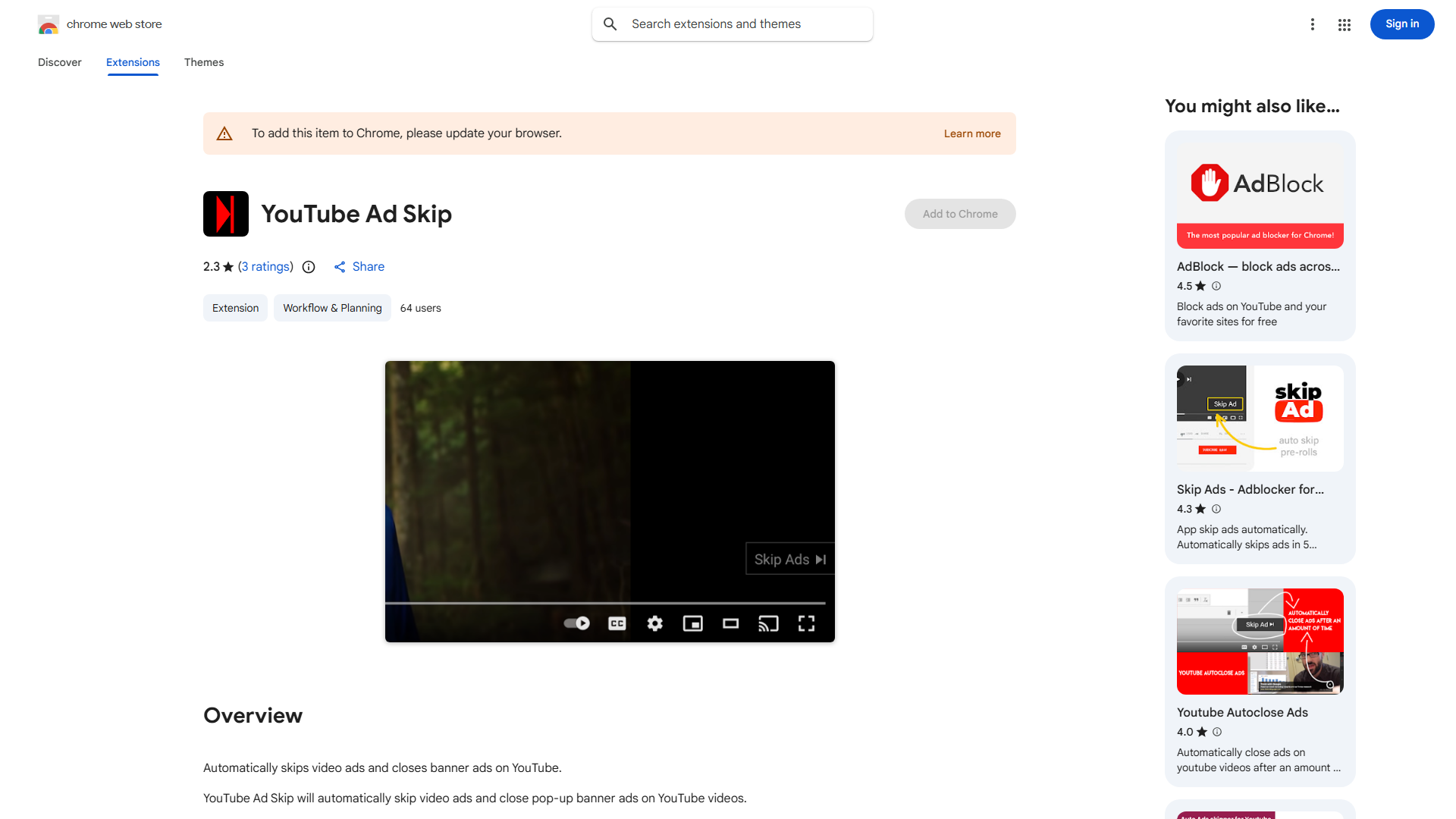Click the Share icon for the extension

pos(339,267)
